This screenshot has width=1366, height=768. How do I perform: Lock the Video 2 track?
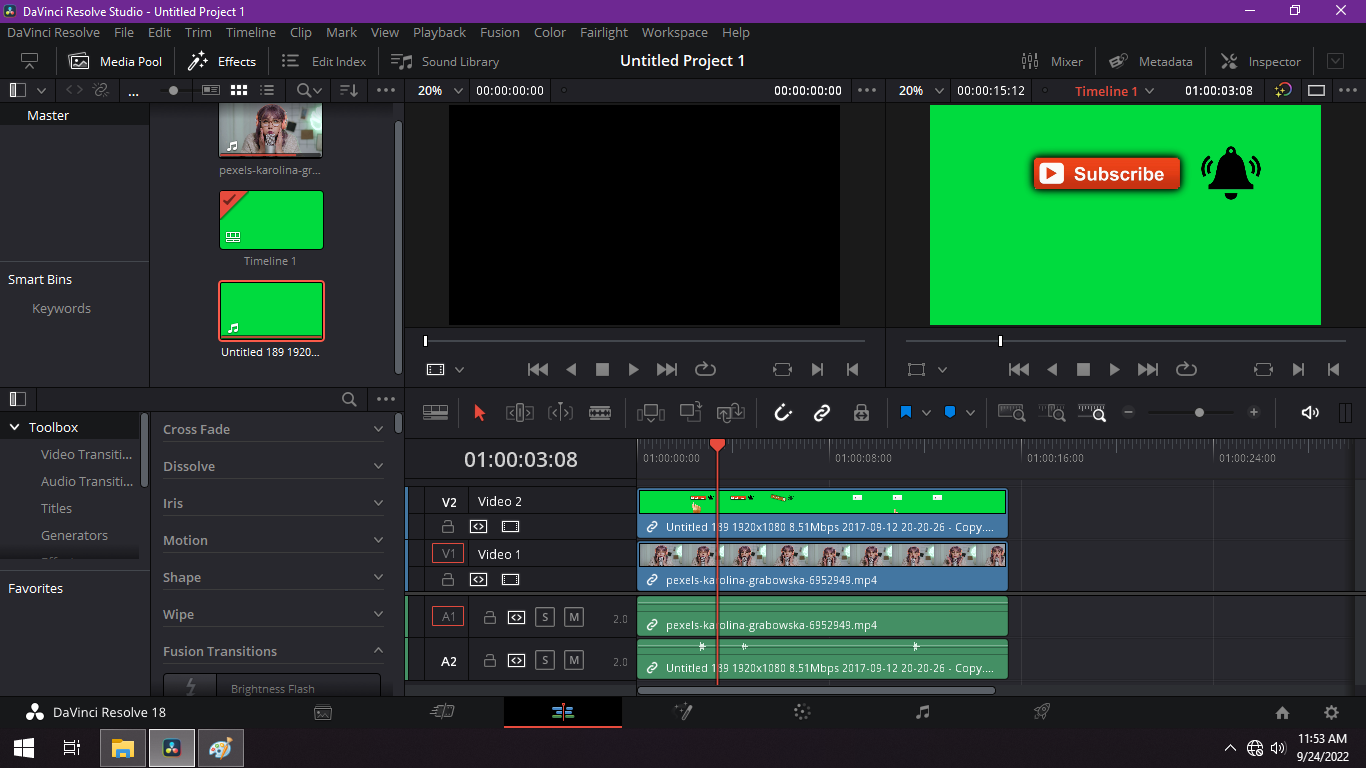(x=448, y=526)
